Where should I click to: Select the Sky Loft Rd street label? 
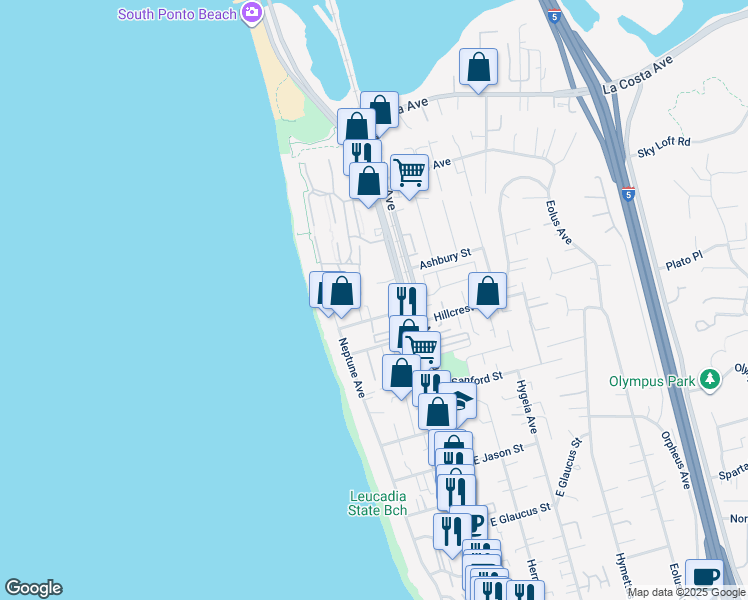[664, 147]
